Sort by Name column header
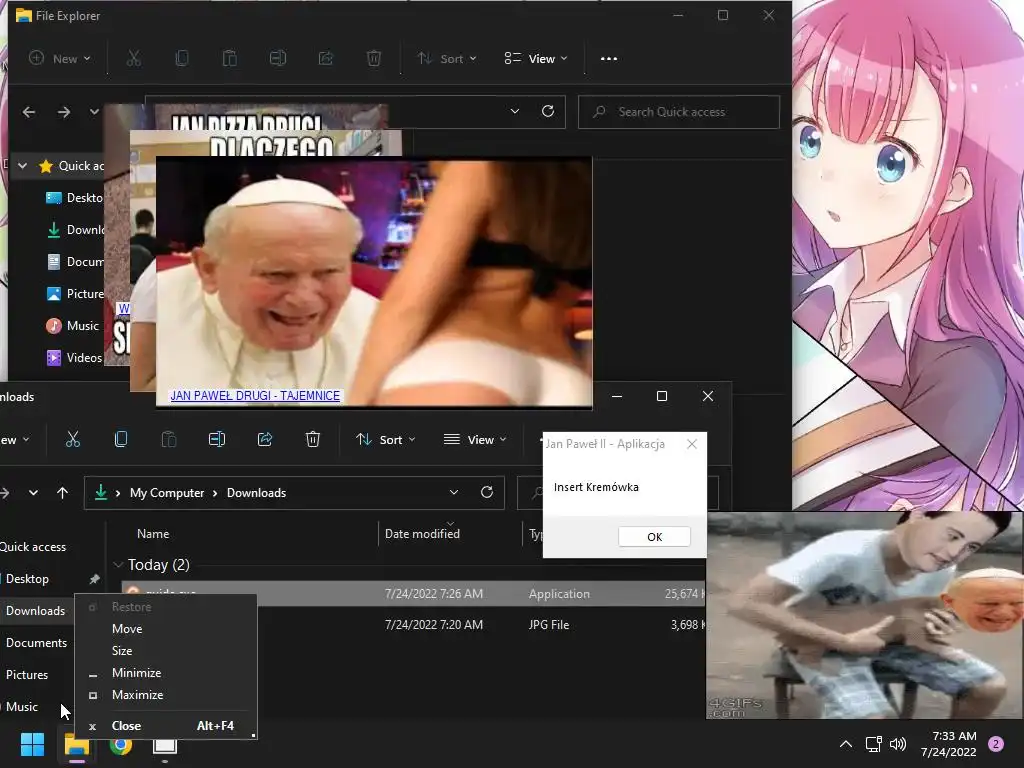1024x768 pixels. (153, 534)
